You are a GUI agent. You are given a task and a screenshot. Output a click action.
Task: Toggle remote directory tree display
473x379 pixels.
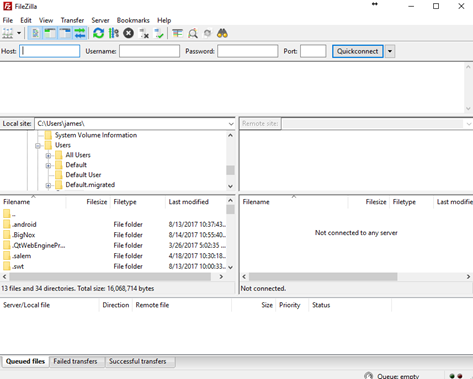[x=65, y=33]
